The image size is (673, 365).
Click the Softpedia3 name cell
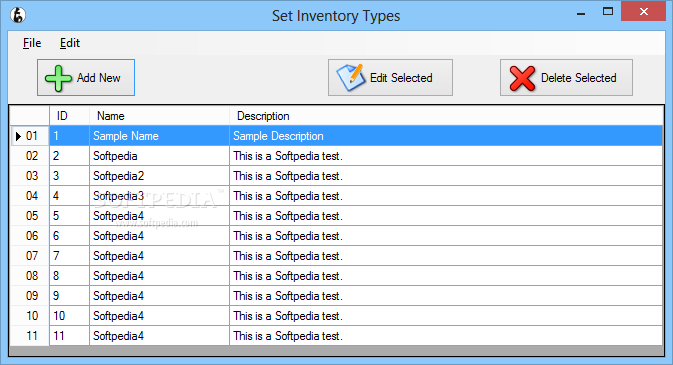point(159,196)
